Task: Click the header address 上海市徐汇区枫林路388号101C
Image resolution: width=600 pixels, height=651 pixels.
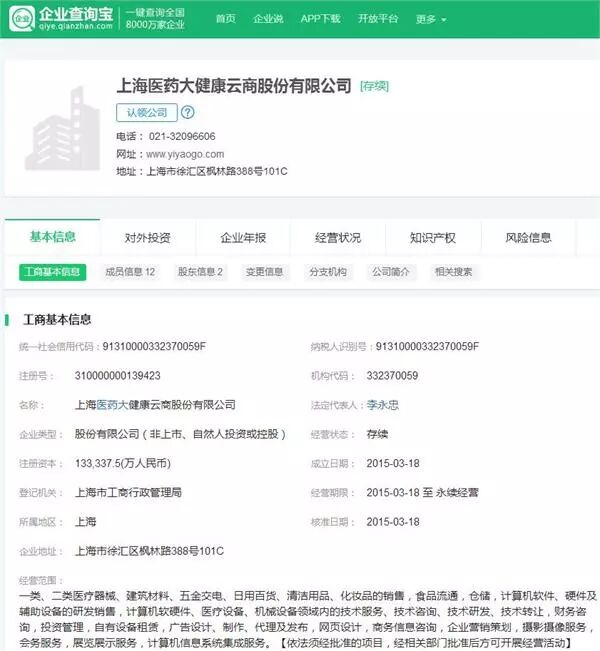Action: [x=217, y=171]
